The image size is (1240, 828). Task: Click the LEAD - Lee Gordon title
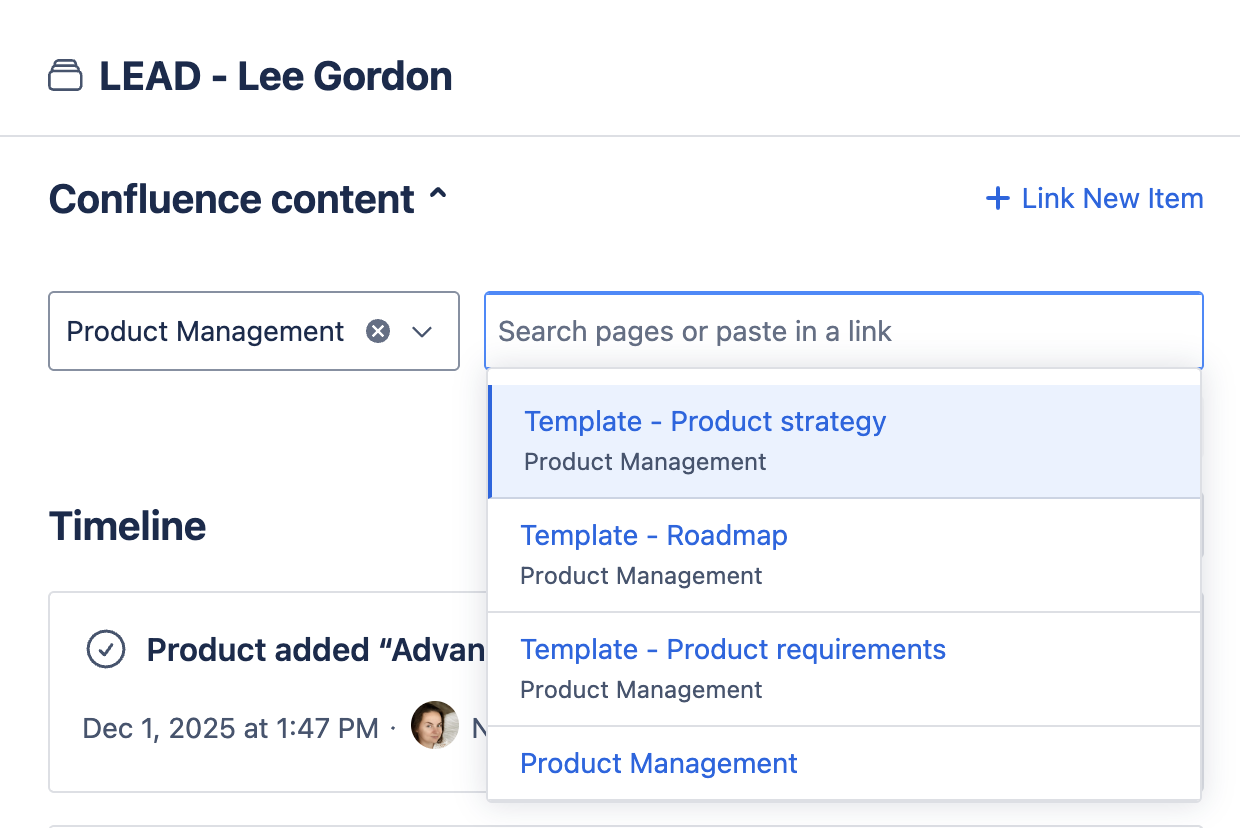coord(275,76)
